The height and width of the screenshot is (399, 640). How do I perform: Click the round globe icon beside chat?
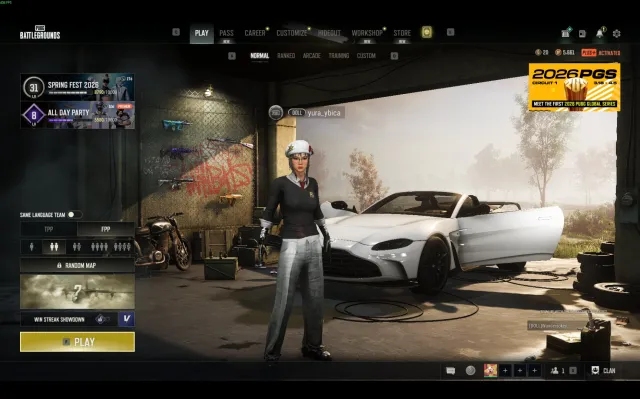click(x=471, y=370)
